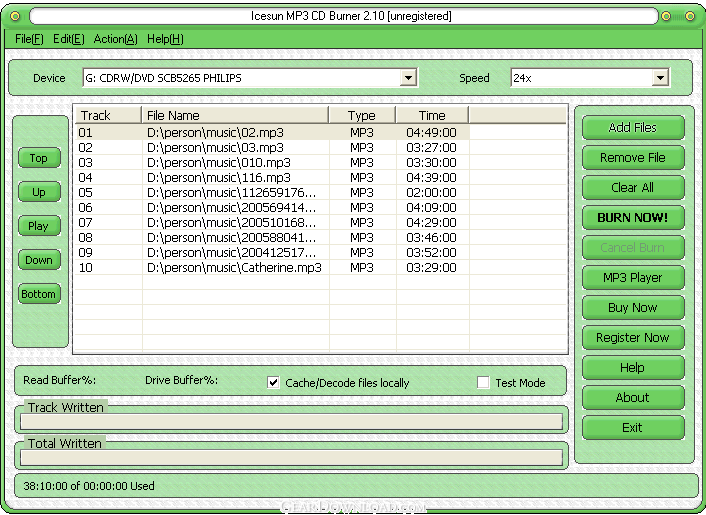Move track to Bottom button
The height and width of the screenshot is (515, 706).
(39, 294)
